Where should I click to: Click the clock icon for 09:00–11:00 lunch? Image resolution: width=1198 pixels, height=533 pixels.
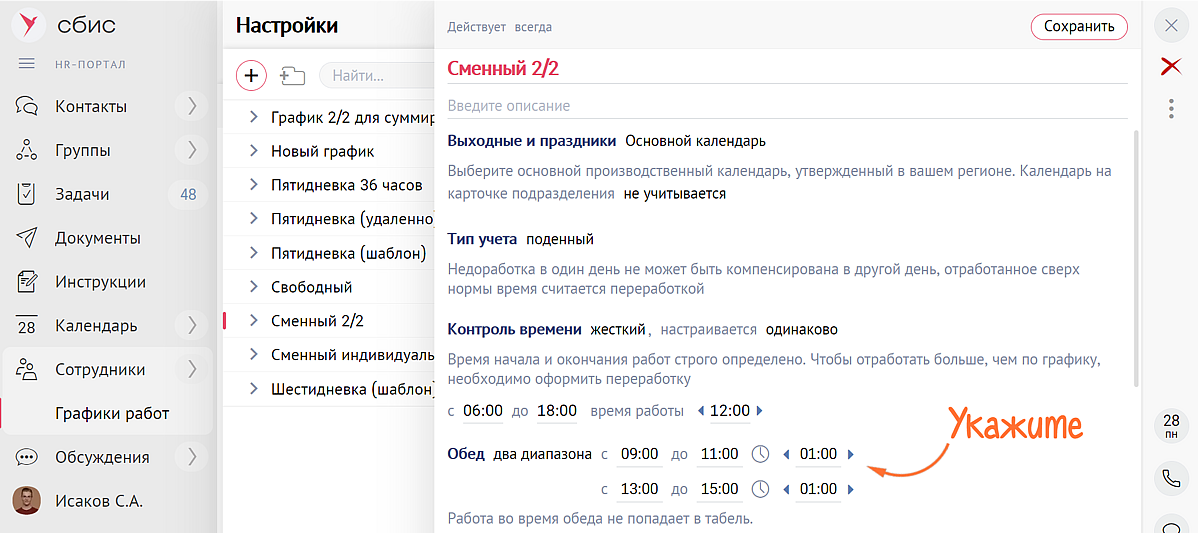click(x=760, y=454)
